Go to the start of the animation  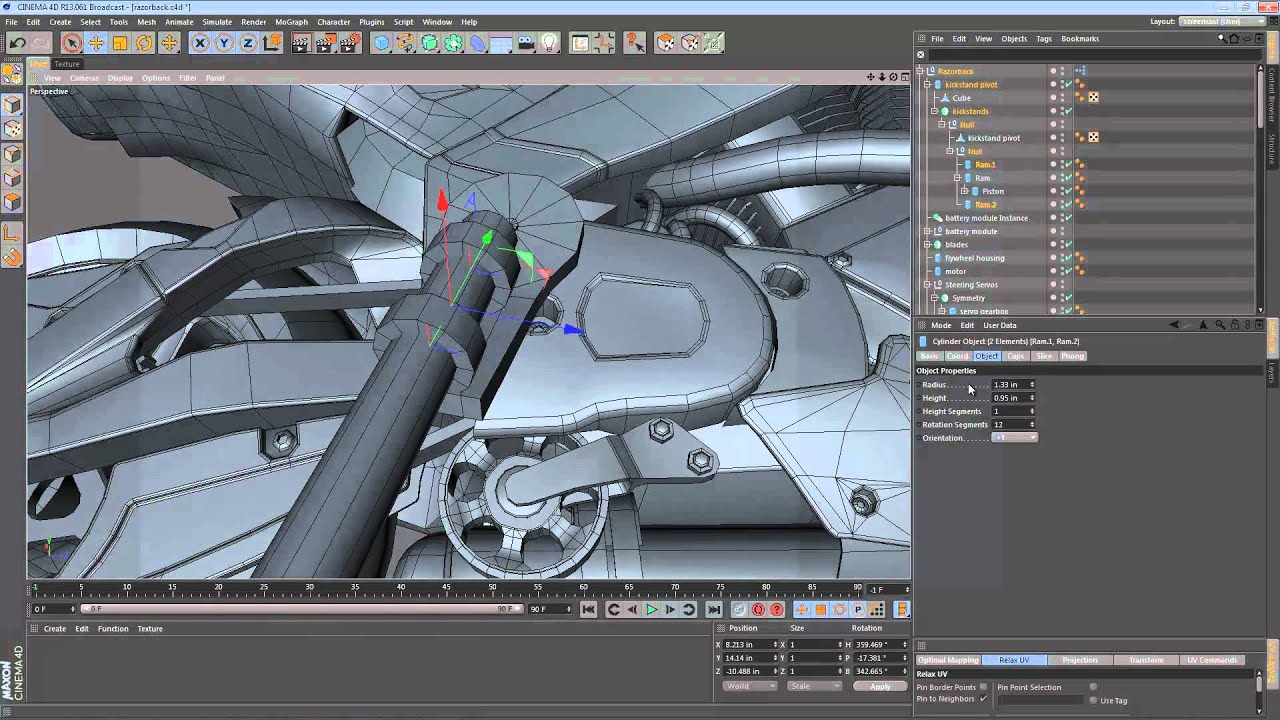pyautogui.click(x=588, y=609)
